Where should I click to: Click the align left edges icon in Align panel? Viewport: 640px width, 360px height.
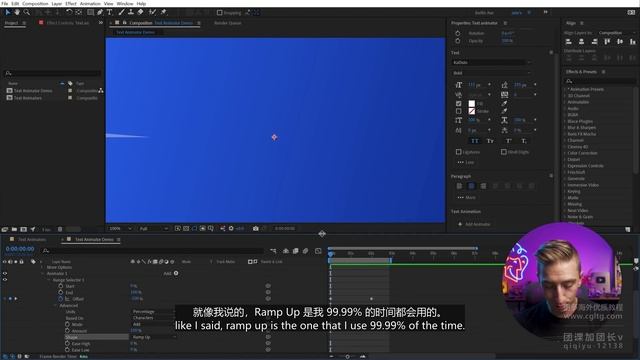tap(569, 42)
